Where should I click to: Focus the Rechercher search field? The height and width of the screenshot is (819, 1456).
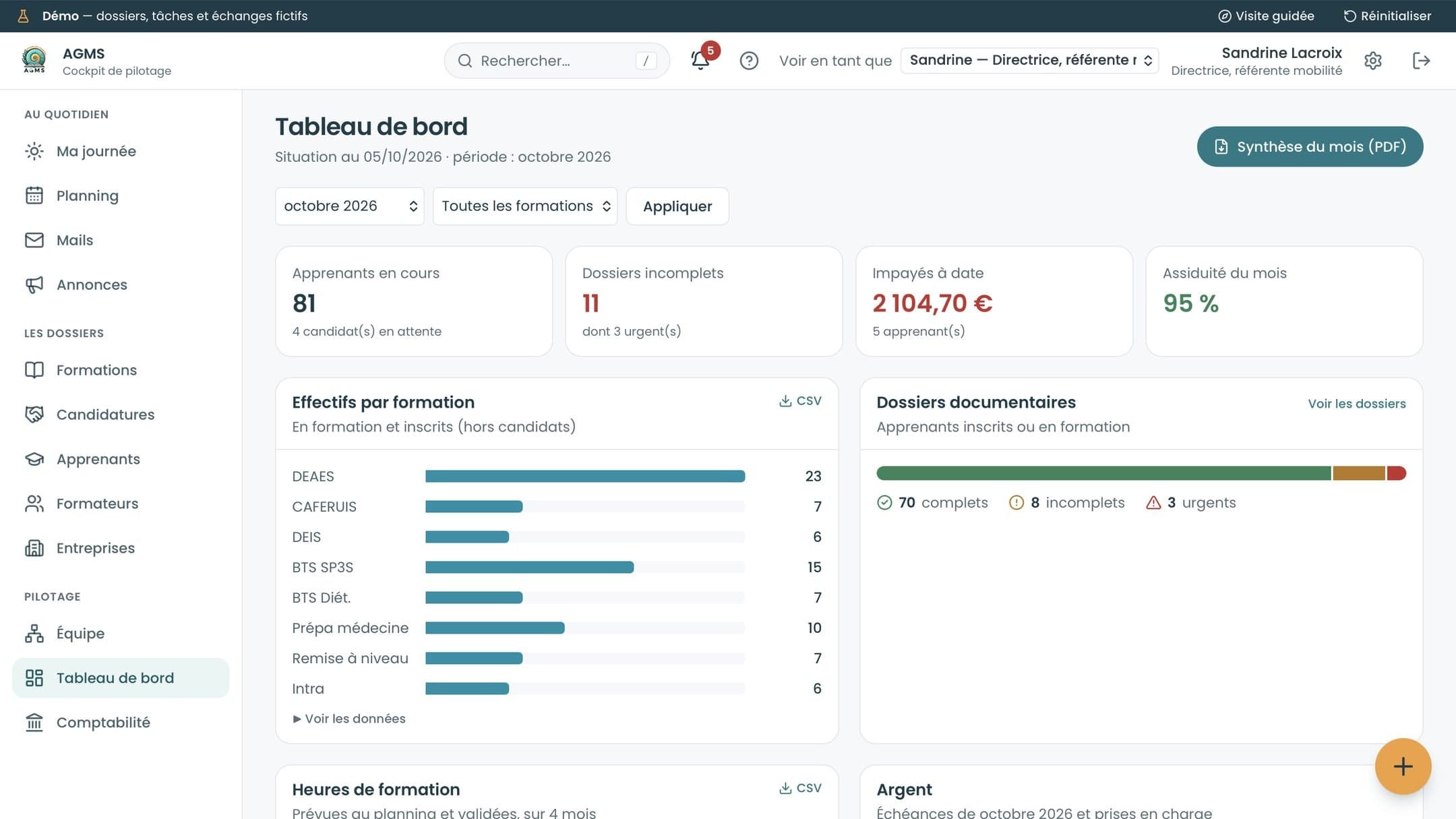(557, 61)
